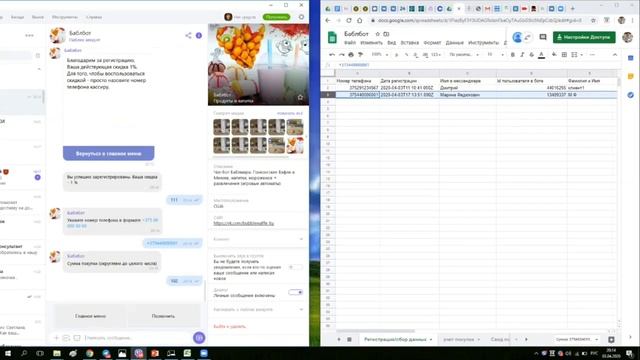Click the Print icon in Sheets toolbar
This screenshot has height=360, width=640.
pos(351,55)
